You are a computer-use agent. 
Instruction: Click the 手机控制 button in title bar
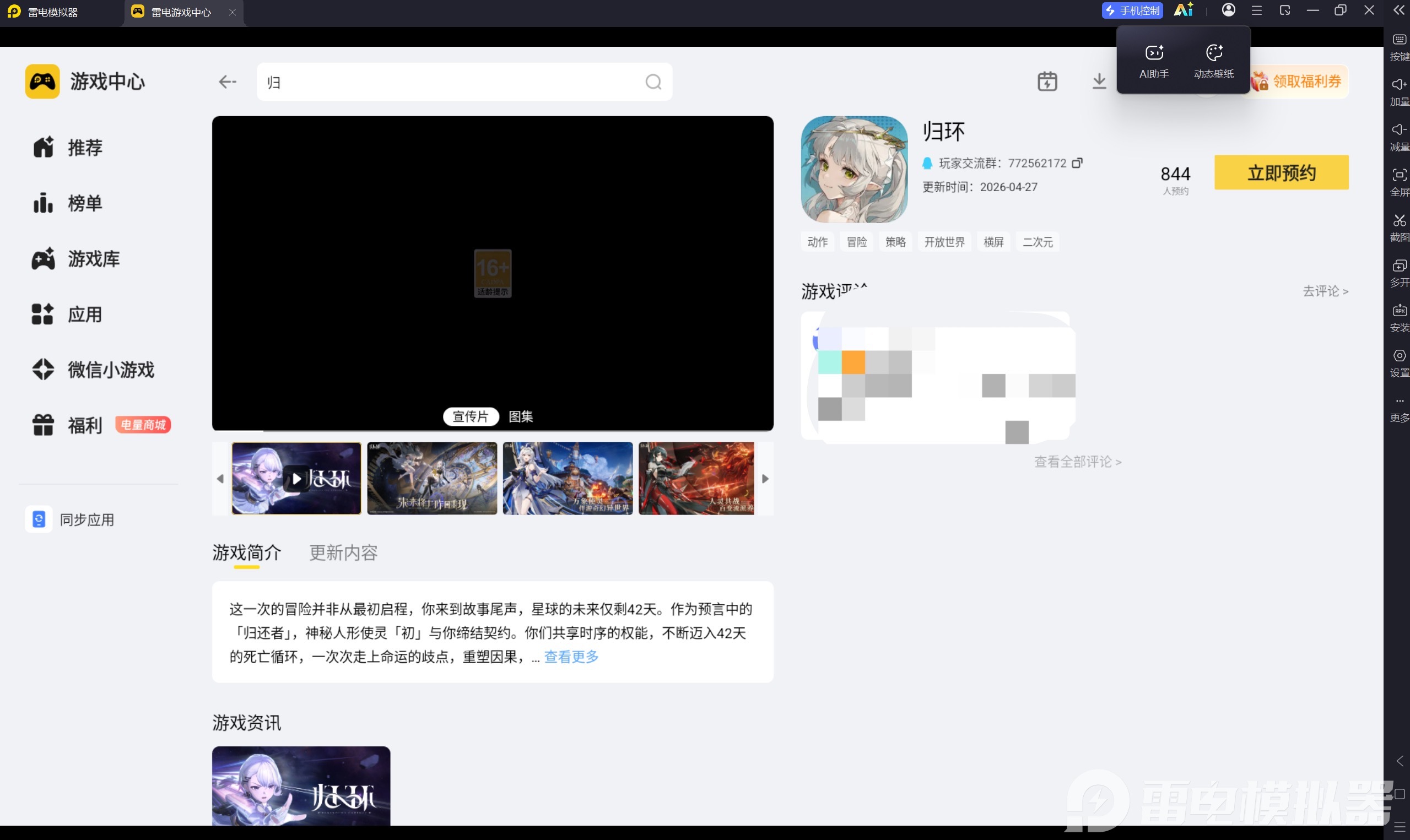(x=1132, y=10)
